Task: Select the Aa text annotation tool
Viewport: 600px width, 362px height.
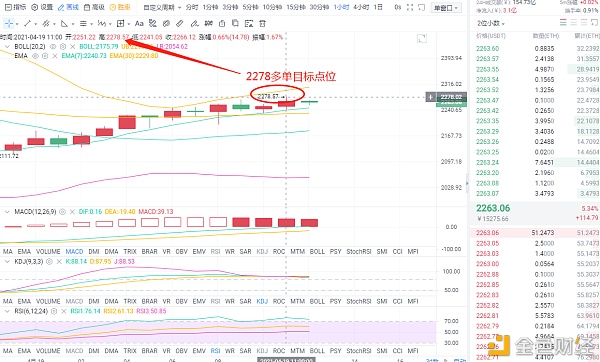Action: [139, 24]
